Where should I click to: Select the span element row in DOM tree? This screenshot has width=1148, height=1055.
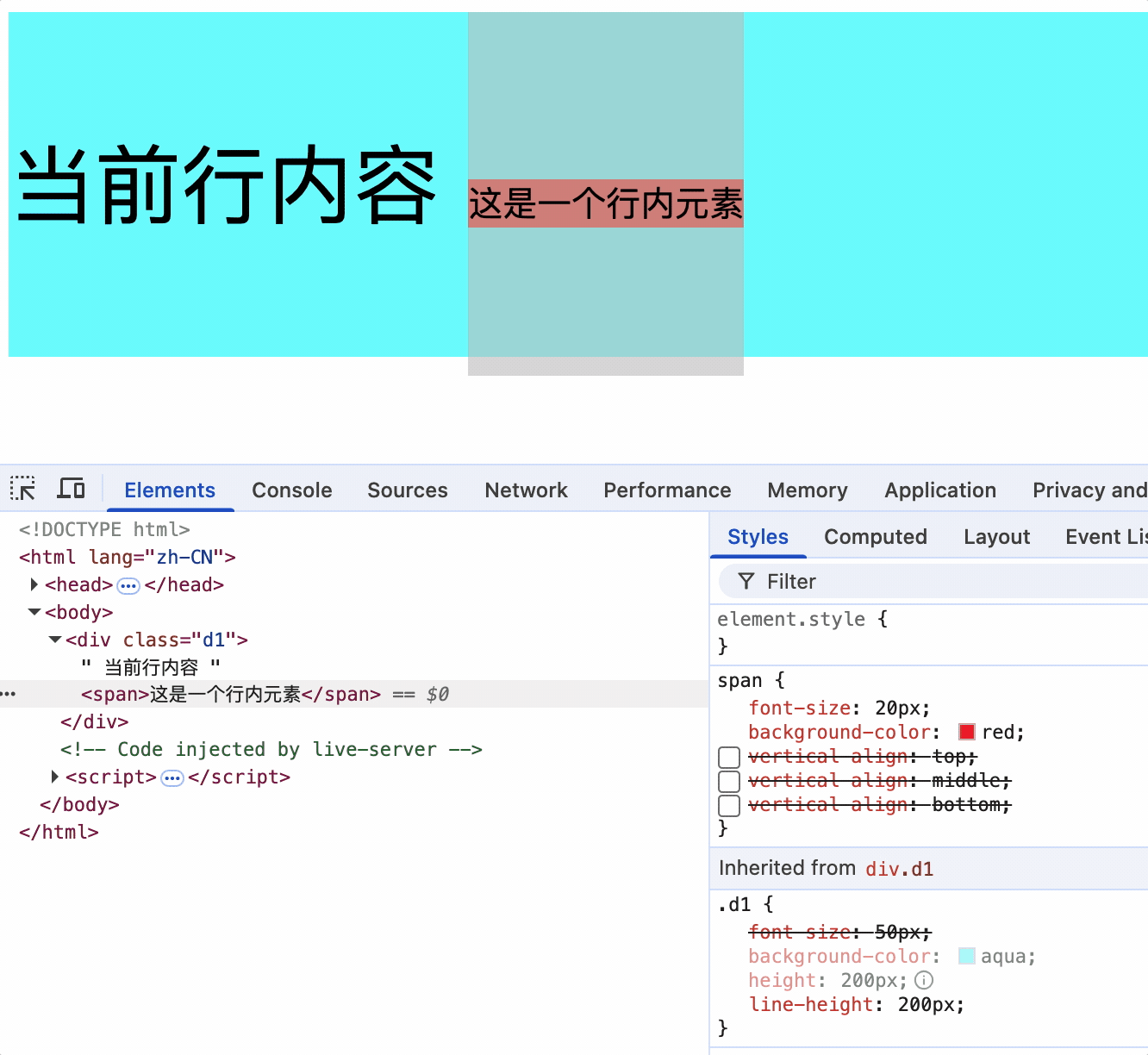pos(354,694)
